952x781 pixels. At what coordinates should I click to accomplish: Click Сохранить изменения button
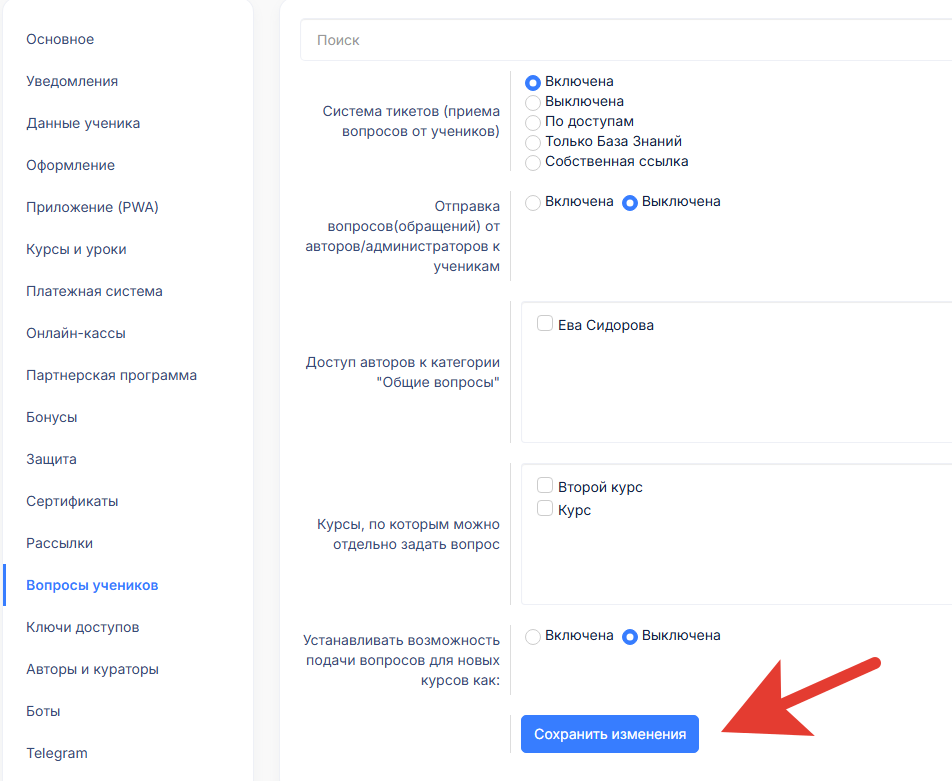click(x=610, y=734)
